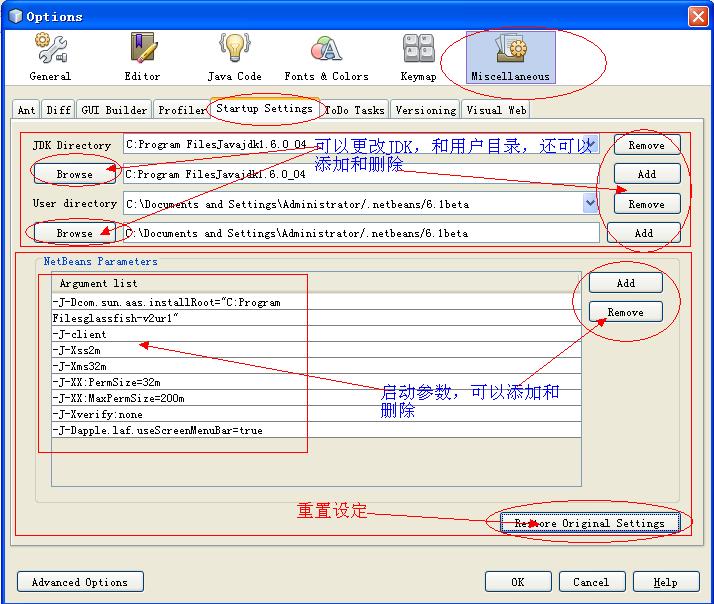Click the JDK path text field
714x604 pixels.
(x=361, y=174)
